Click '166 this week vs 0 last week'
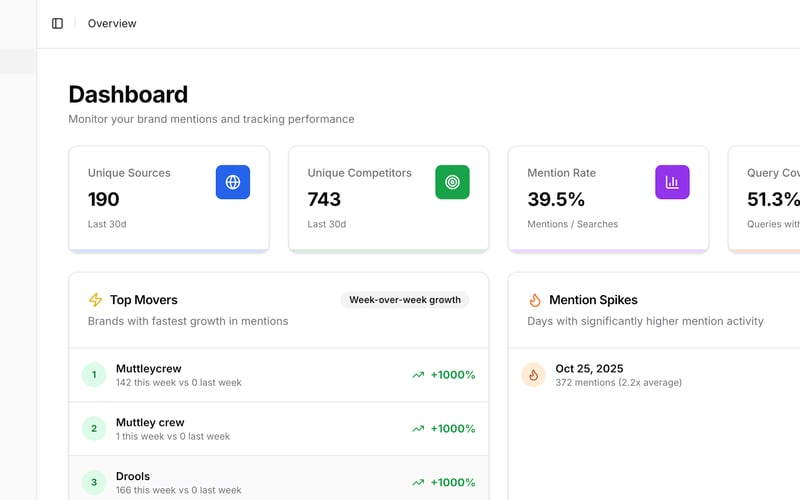Screen dimensions: 800x500 tap(179, 490)
